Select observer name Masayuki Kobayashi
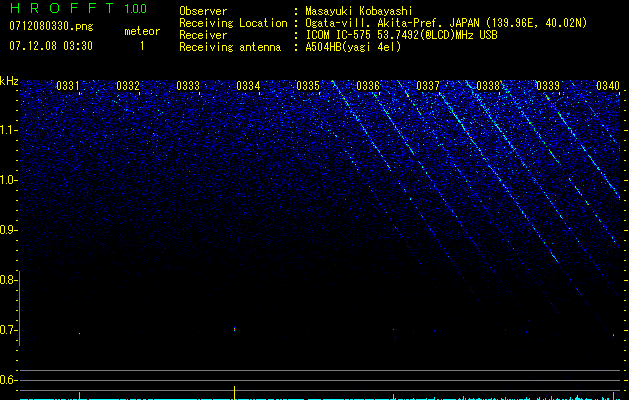The width and height of the screenshot is (629, 400). tap(359, 11)
